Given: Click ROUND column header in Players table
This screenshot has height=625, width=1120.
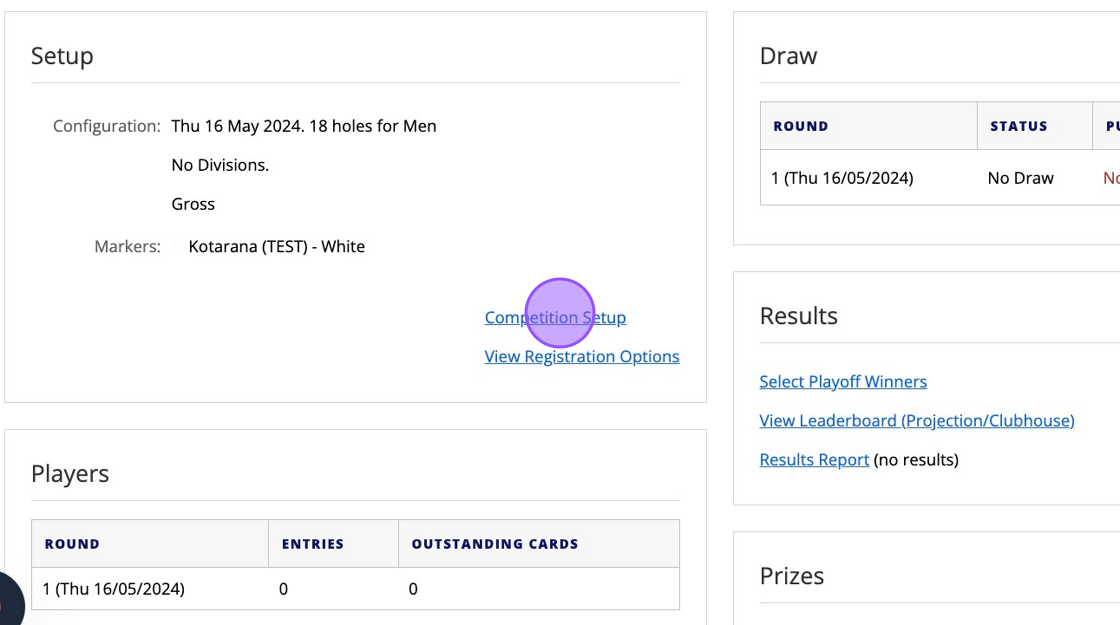Looking at the screenshot, I should coord(72,545).
